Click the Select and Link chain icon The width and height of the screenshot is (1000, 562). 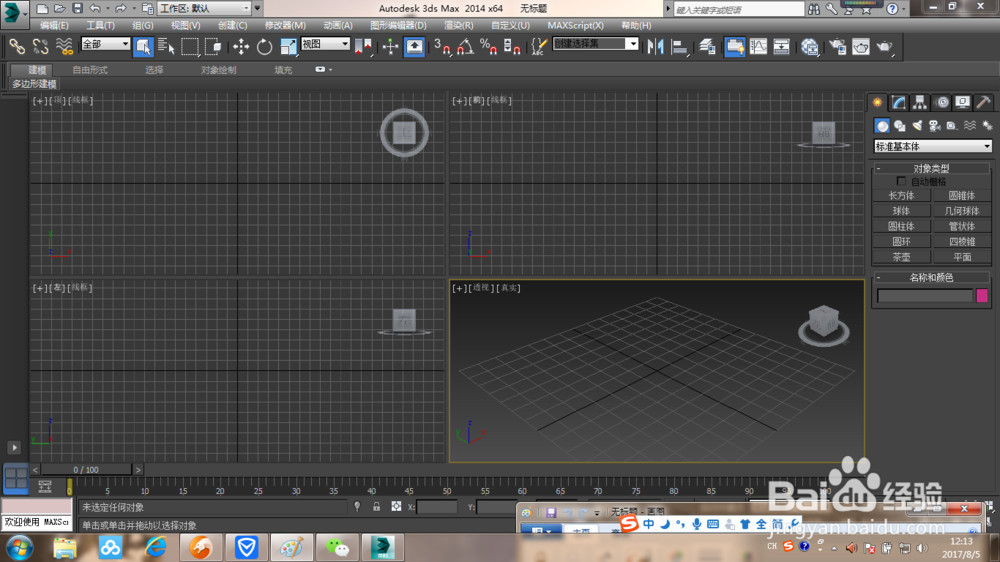click(16, 46)
